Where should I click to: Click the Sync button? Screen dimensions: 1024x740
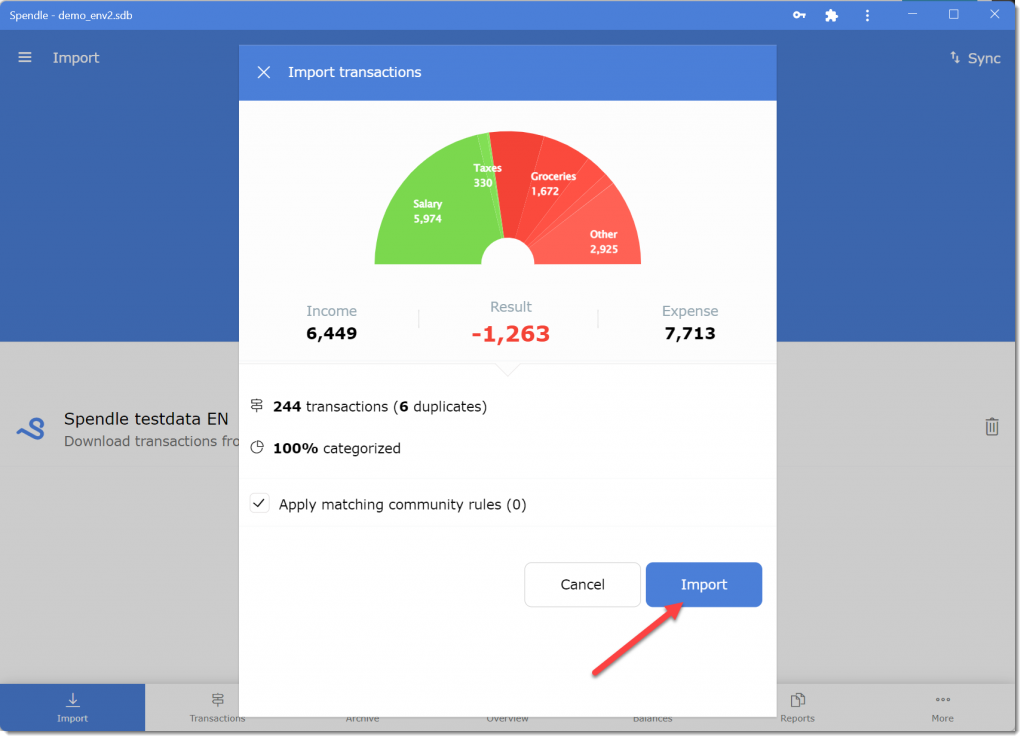975,58
